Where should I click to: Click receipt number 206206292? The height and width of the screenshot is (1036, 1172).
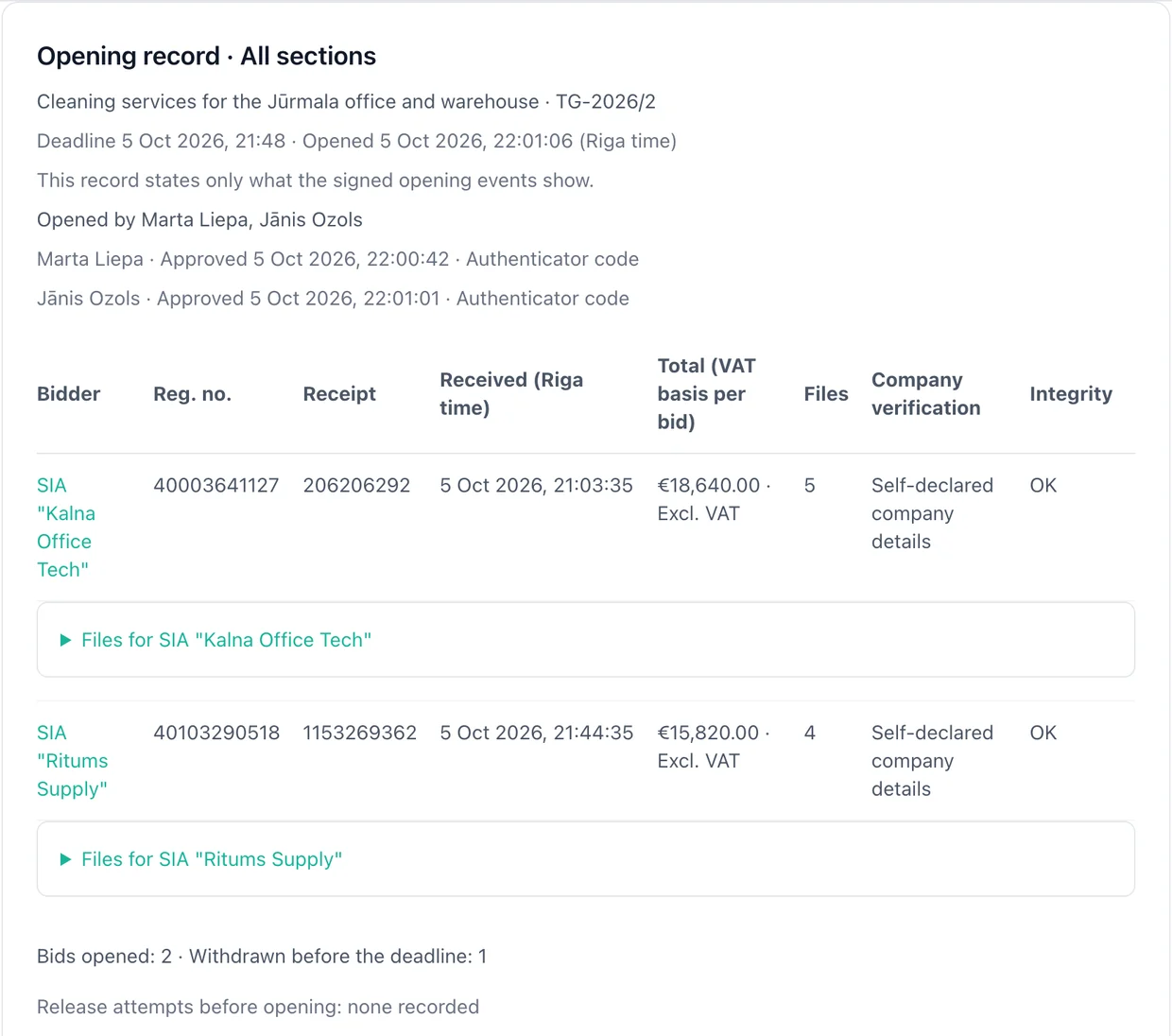tap(356, 486)
